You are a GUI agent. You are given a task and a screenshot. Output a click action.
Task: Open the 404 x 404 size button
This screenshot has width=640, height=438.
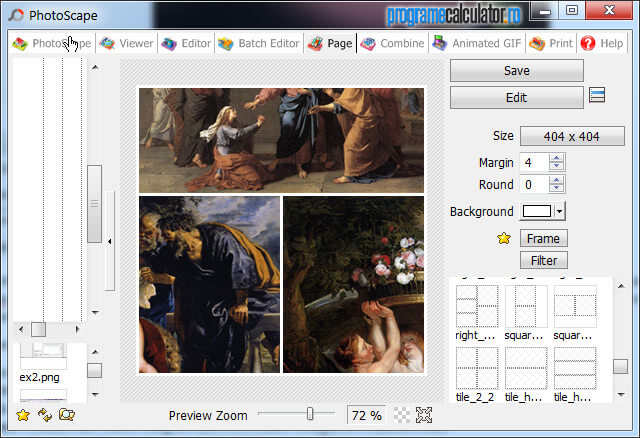click(572, 136)
